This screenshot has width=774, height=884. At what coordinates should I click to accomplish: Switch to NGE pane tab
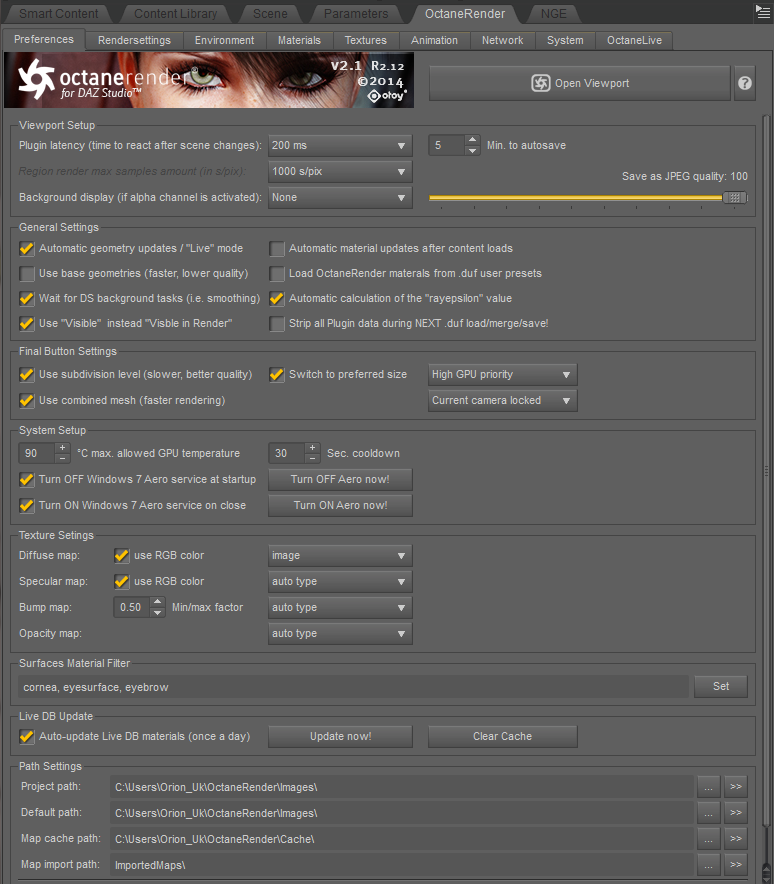[554, 14]
